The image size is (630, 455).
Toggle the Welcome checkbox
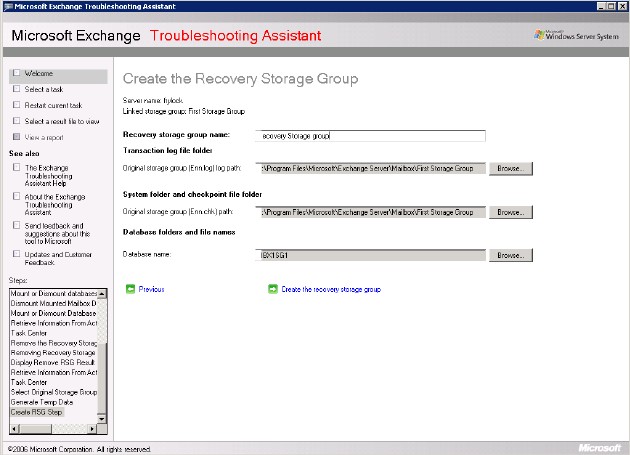[16, 73]
